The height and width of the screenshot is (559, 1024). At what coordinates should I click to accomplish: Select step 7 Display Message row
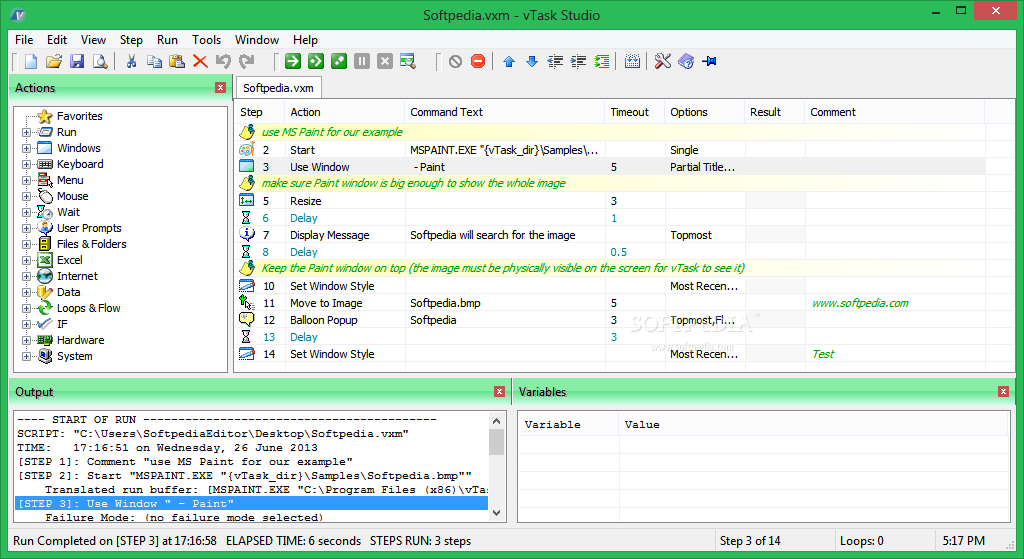(610, 235)
